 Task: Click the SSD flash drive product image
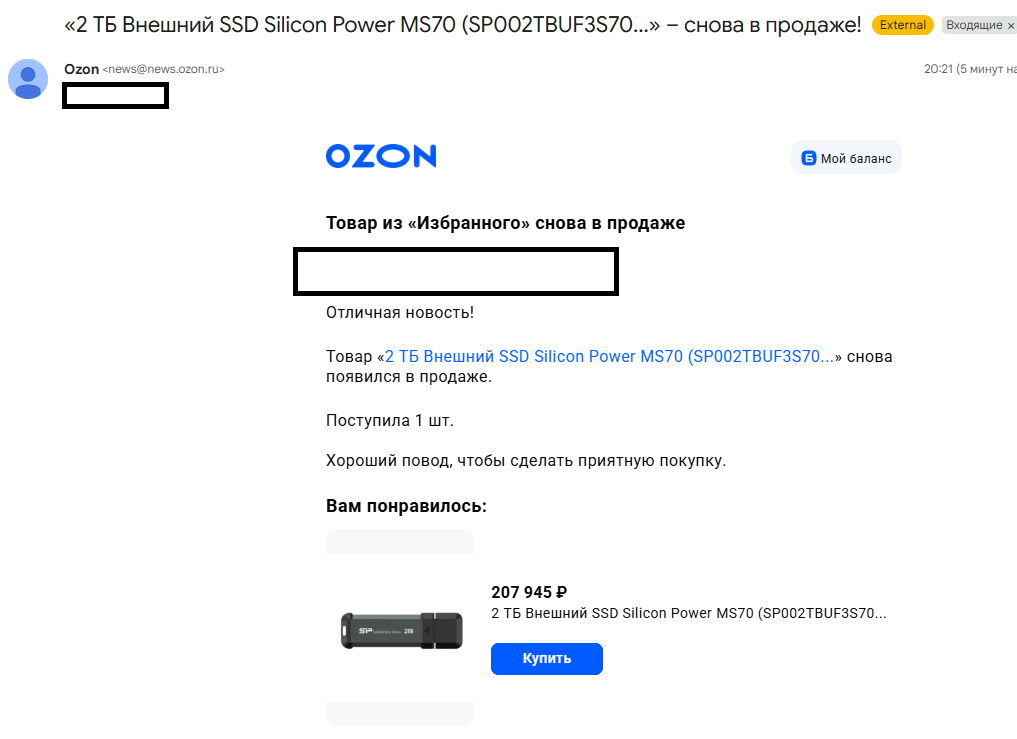click(x=400, y=630)
